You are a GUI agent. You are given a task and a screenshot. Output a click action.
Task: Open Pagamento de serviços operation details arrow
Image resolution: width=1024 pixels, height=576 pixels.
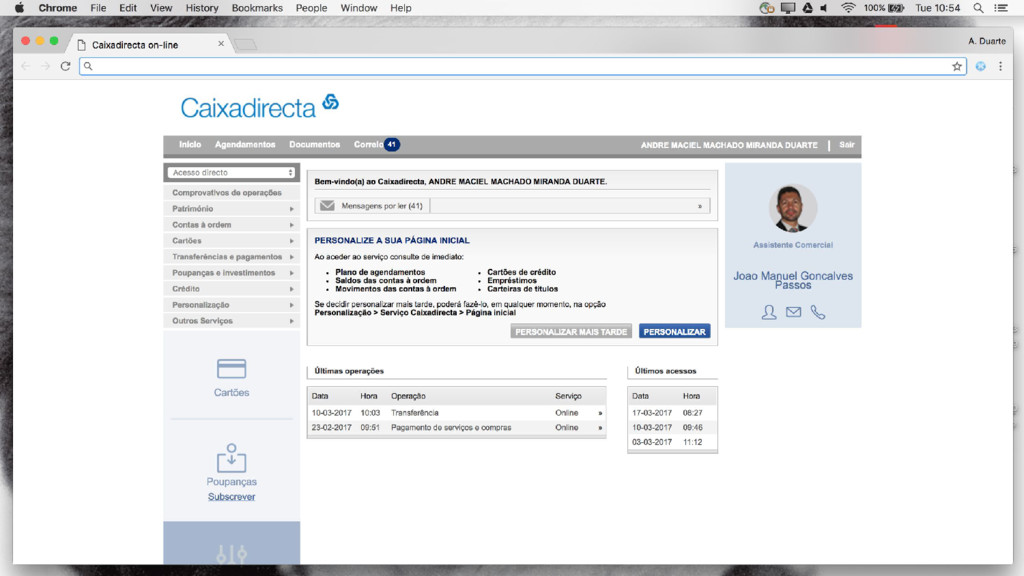click(600, 428)
